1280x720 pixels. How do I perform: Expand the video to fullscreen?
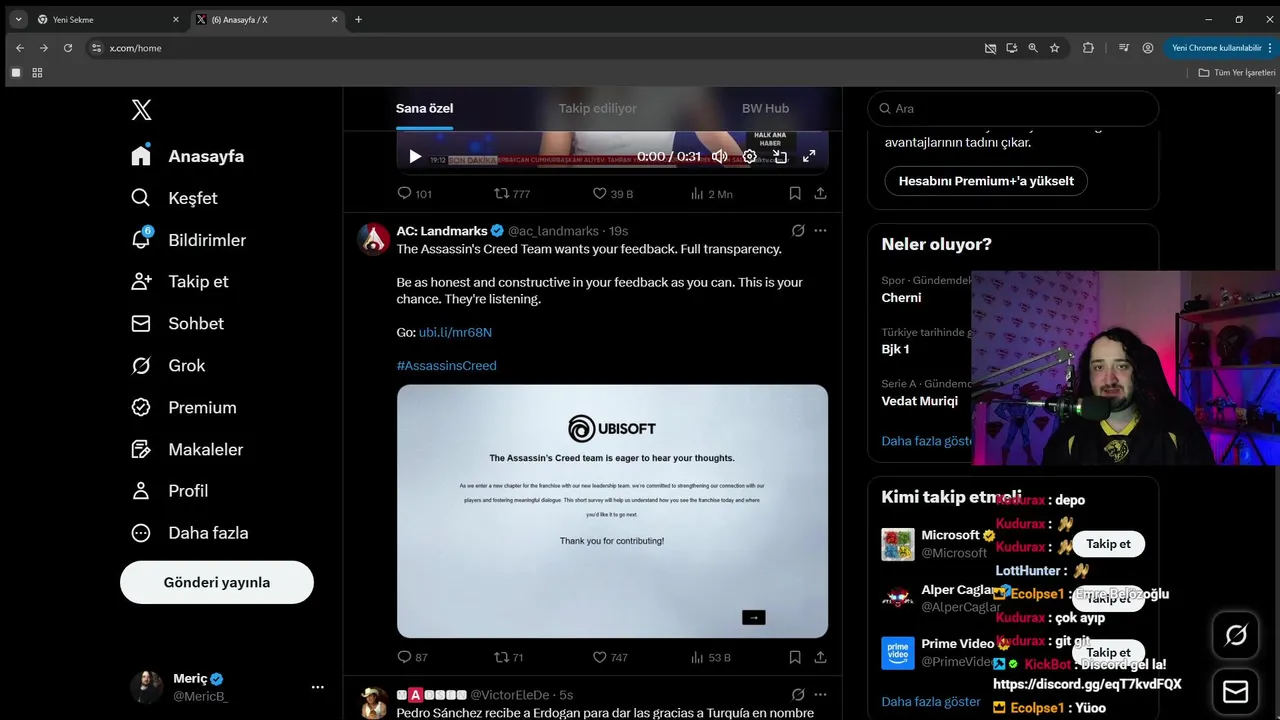(x=809, y=156)
